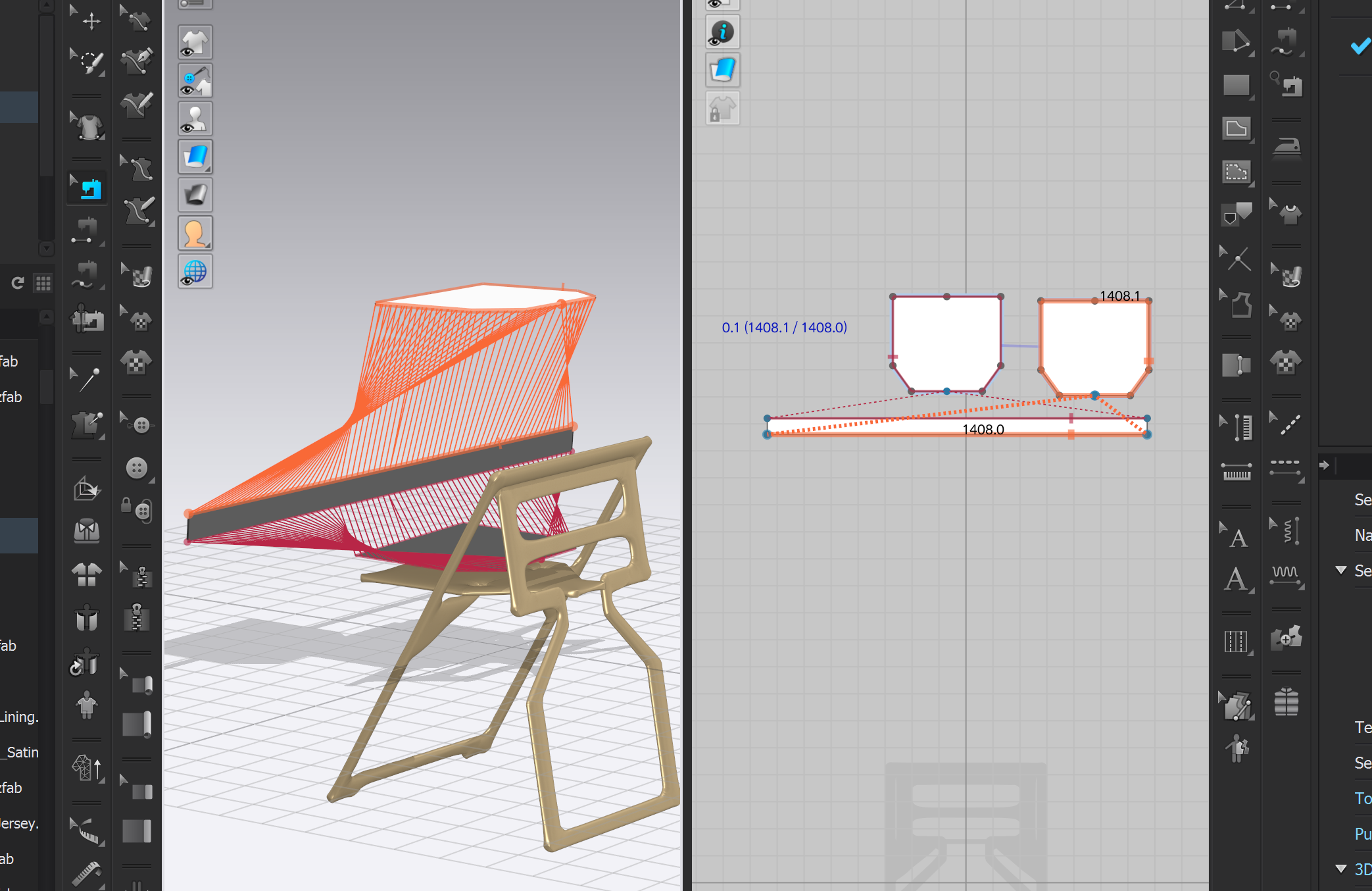The width and height of the screenshot is (1372, 891).
Task: Select the left white hexagonal pattern piece
Action: point(946,342)
